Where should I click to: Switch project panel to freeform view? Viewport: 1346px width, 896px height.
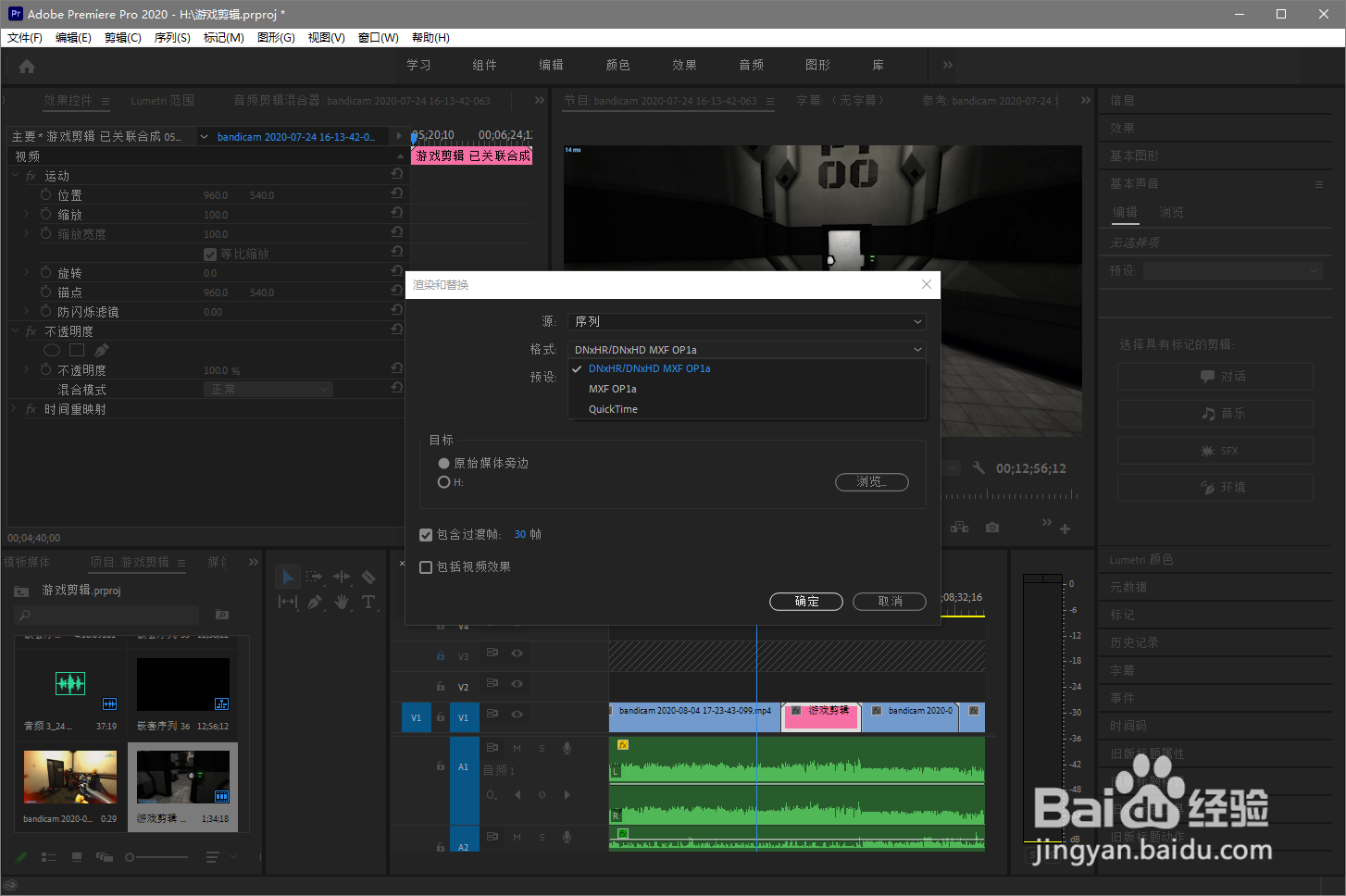coord(105,857)
